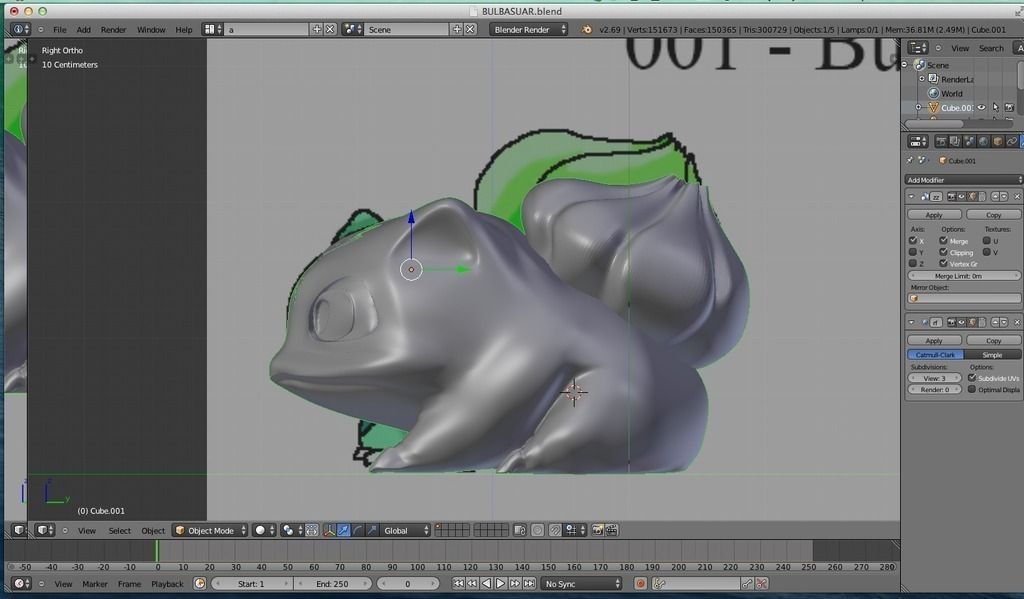Viewport: 1024px width, 599px height.
Task: Add a new scene with plus button
Action: pos(457,29)
